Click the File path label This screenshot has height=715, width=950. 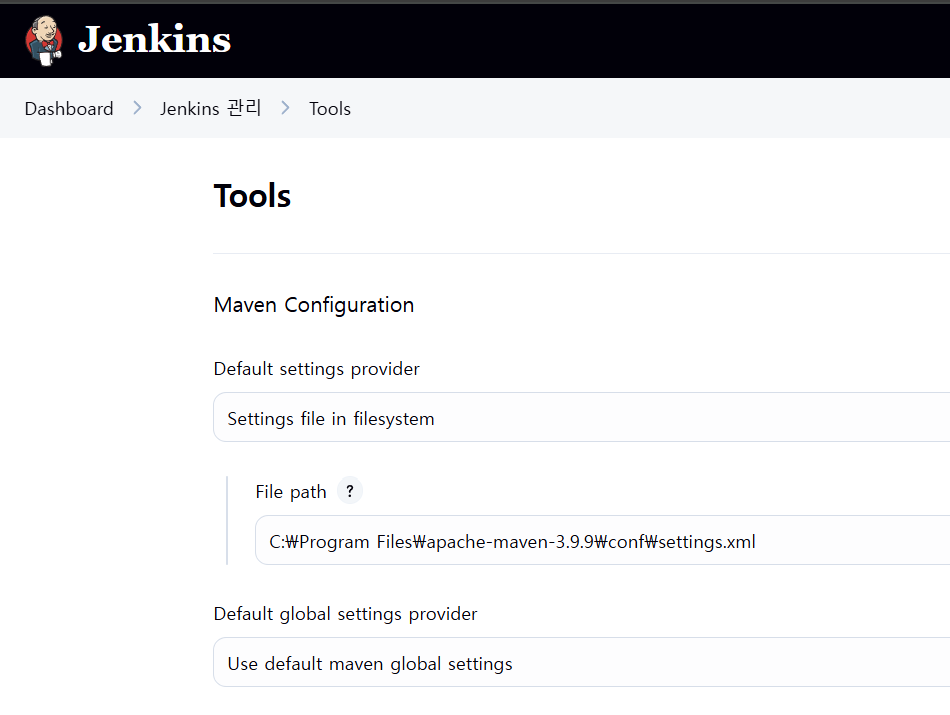(x=291, y=492)
